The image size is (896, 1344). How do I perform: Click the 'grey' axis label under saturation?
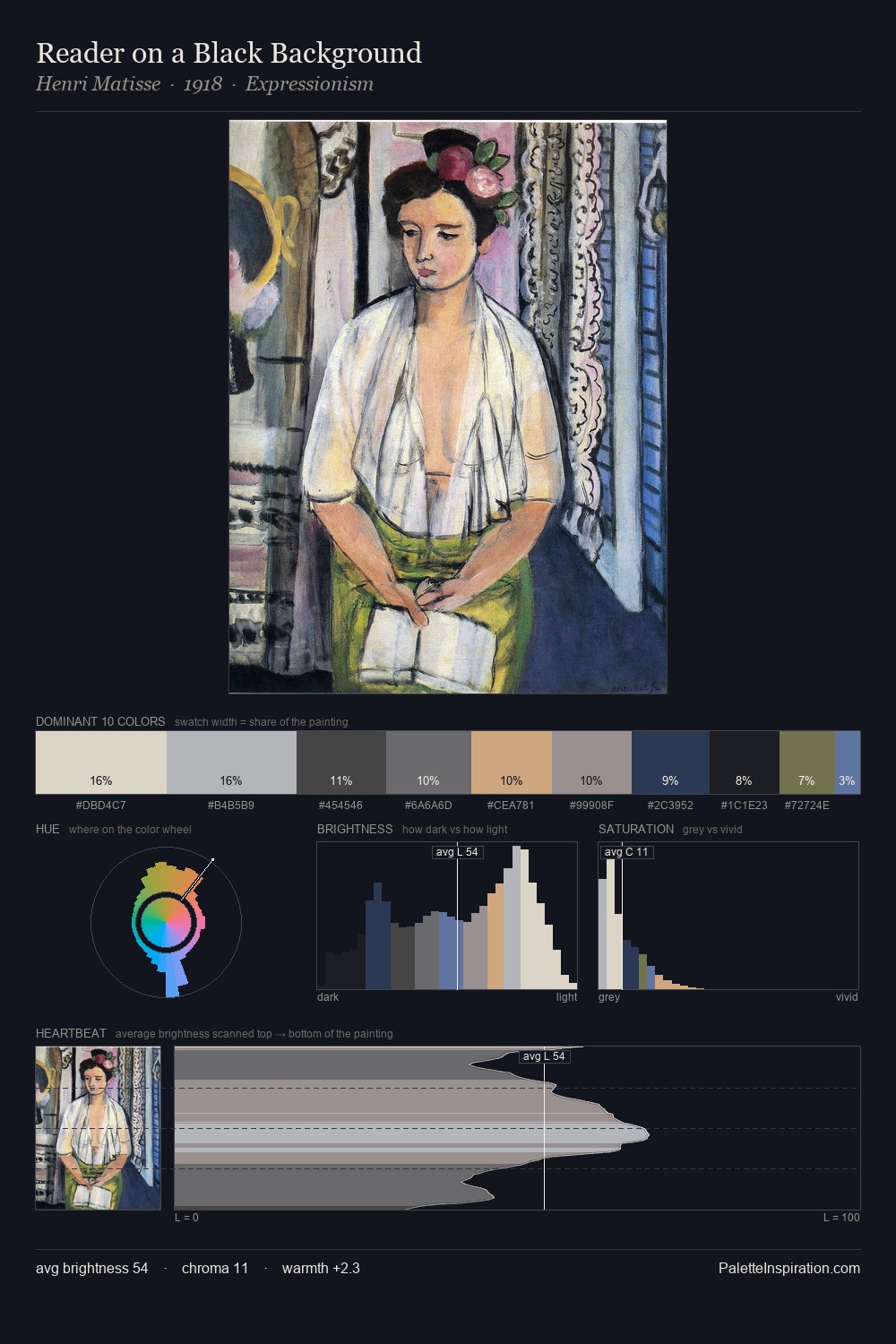(609, 996)
